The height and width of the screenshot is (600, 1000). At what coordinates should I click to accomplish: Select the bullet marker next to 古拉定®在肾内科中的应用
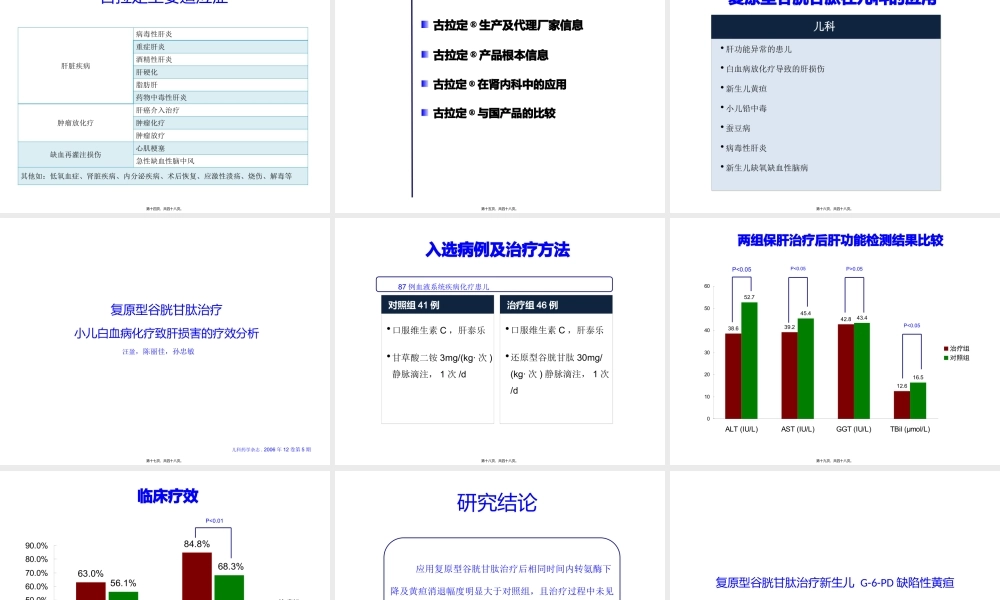[x=424, y=84]
